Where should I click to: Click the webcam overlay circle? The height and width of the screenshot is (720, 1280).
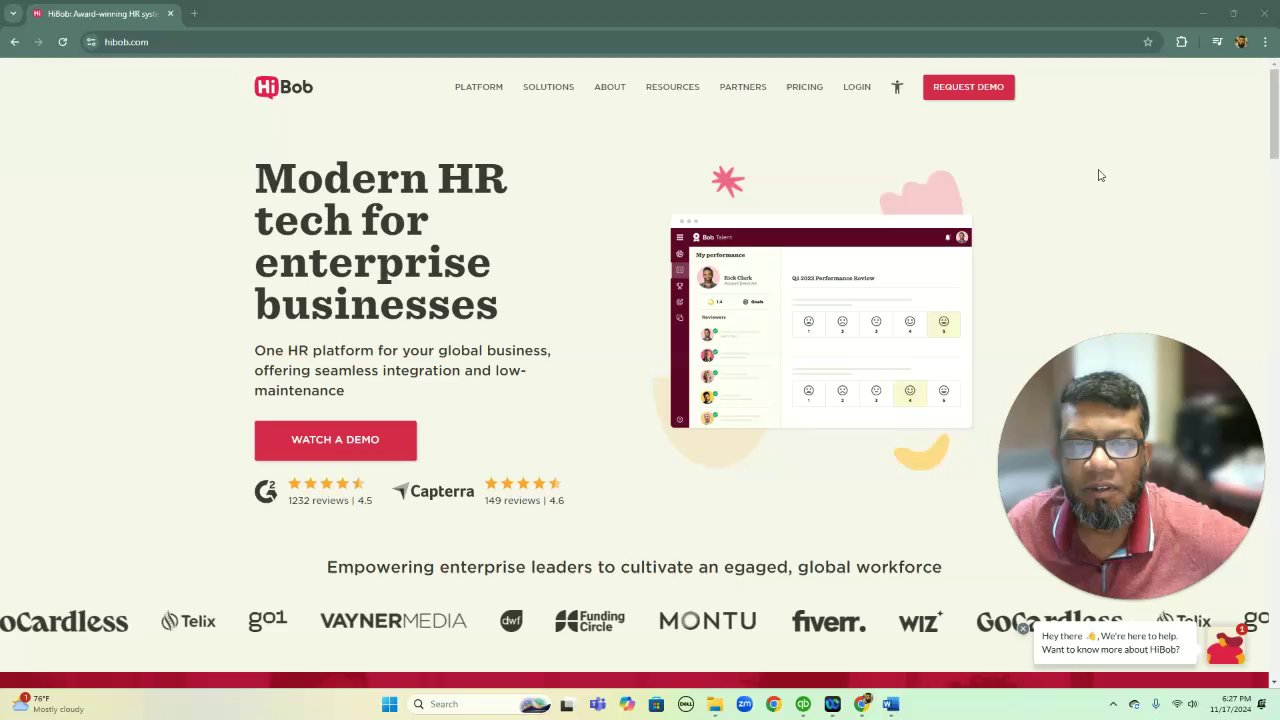[1131, 466]
